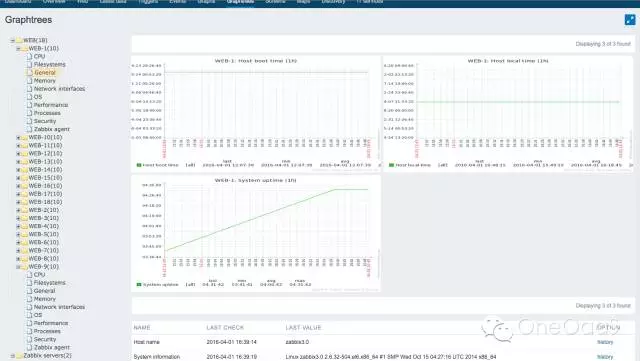
Task: Click the System information cell in table
Action: tap(157, 357)
